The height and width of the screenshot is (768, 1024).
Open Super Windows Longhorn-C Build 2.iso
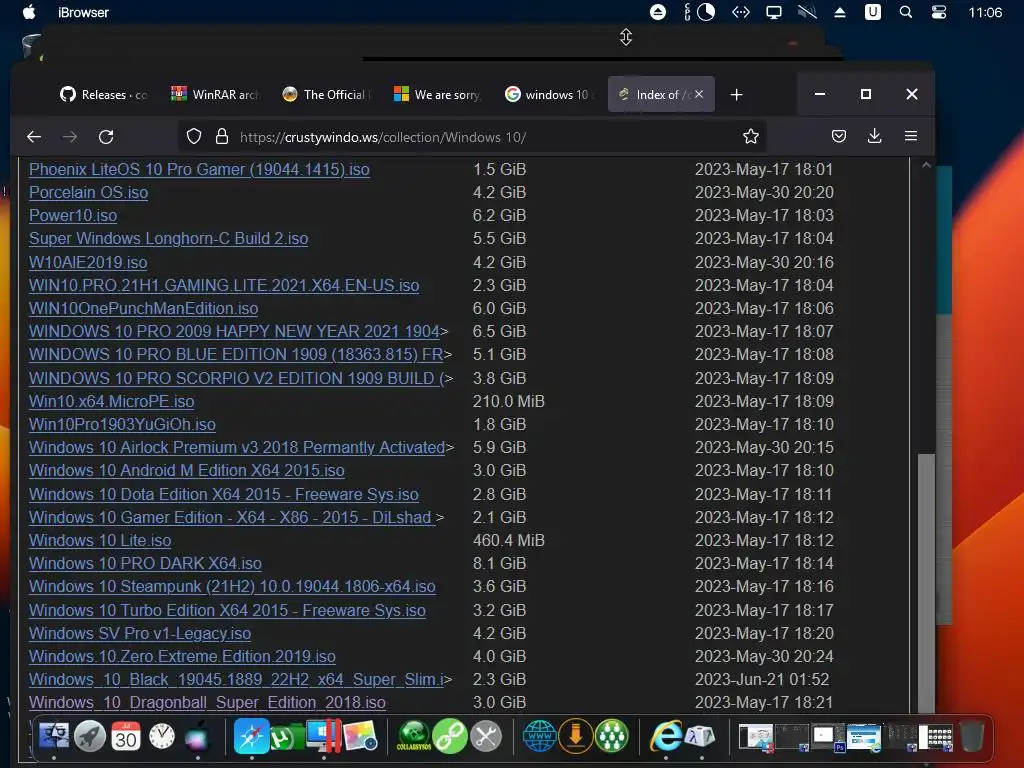pos(168,238)
